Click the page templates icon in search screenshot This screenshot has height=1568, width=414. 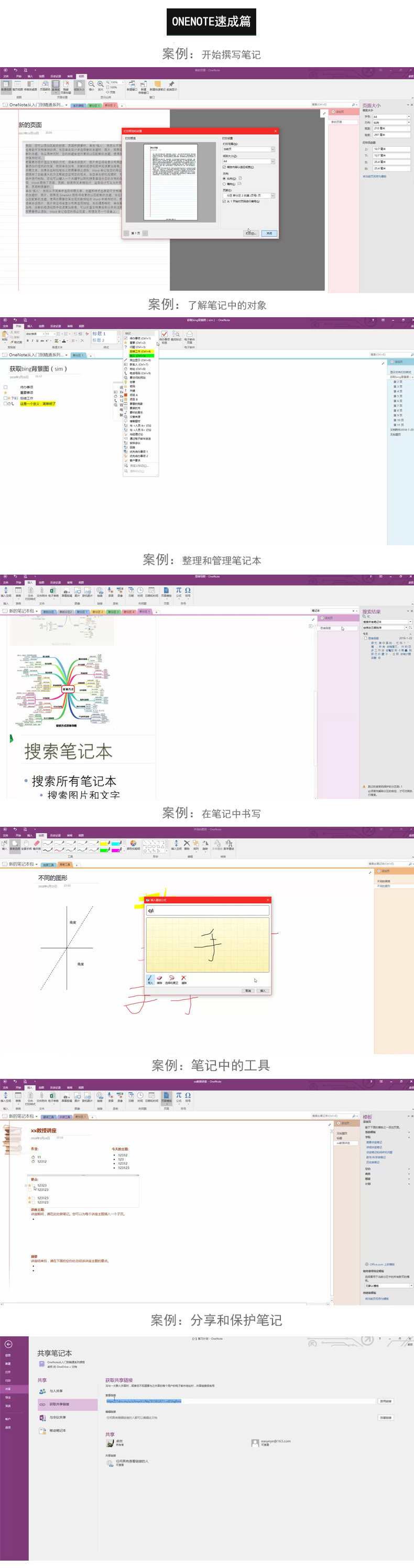[x=166, y=590]
